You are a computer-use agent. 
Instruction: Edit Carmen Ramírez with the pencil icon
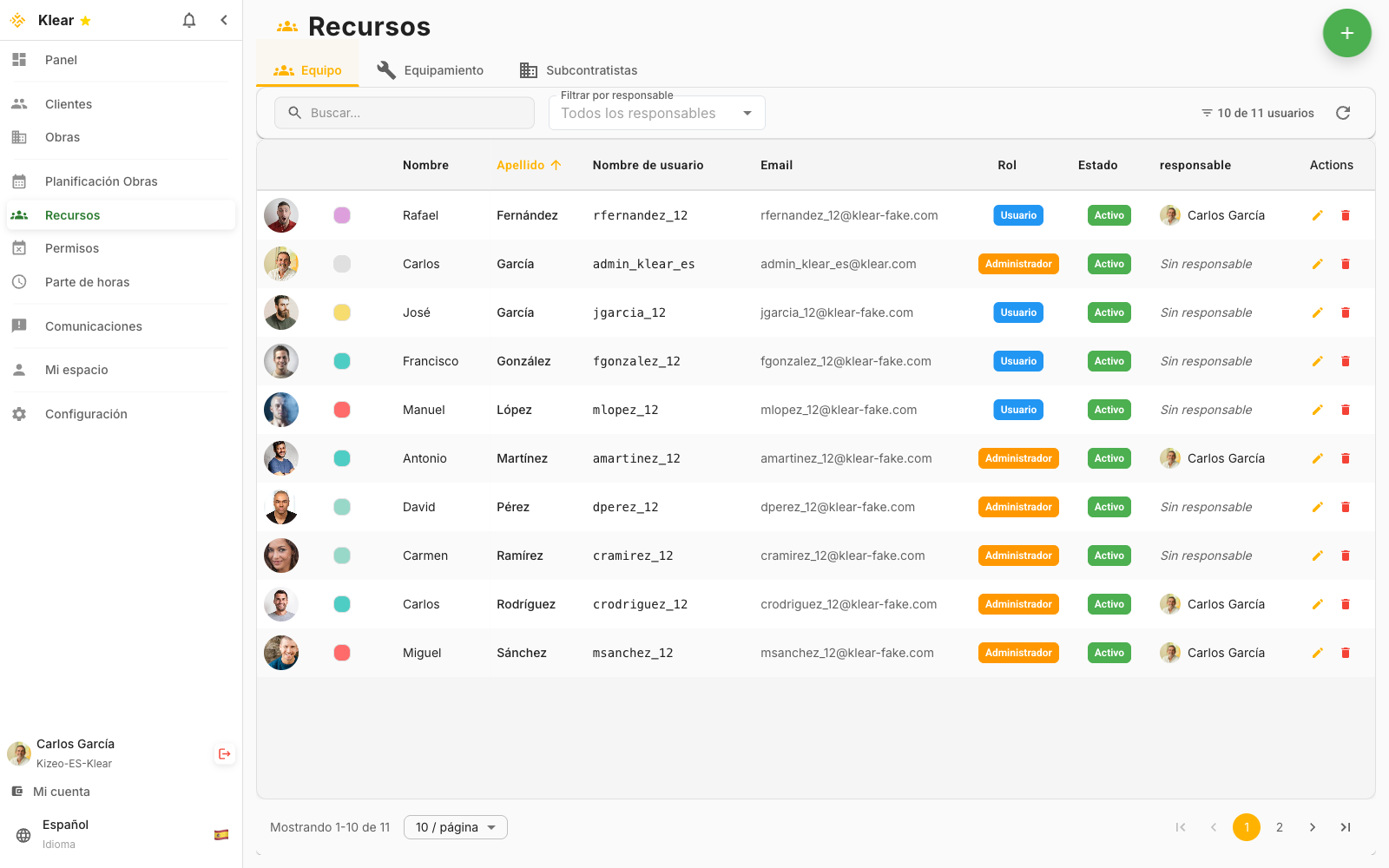pos(1317,556)
